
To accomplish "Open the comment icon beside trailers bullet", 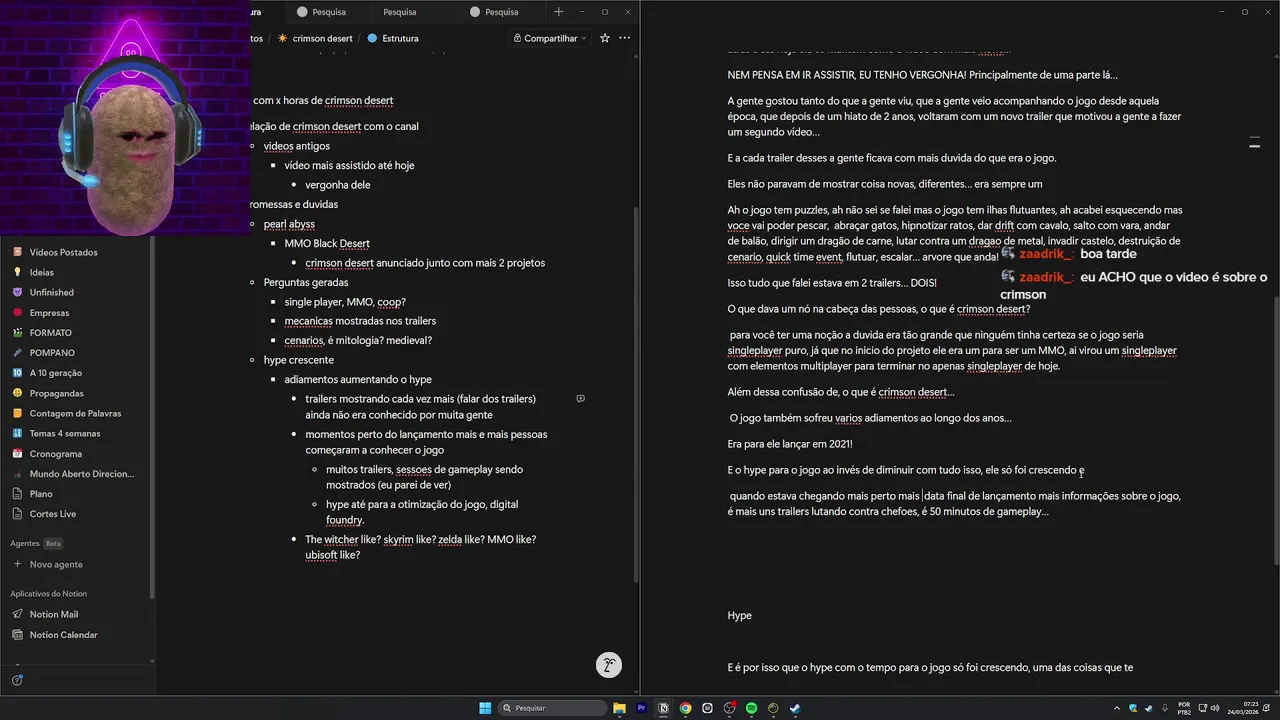I will [x=580, y=398].
